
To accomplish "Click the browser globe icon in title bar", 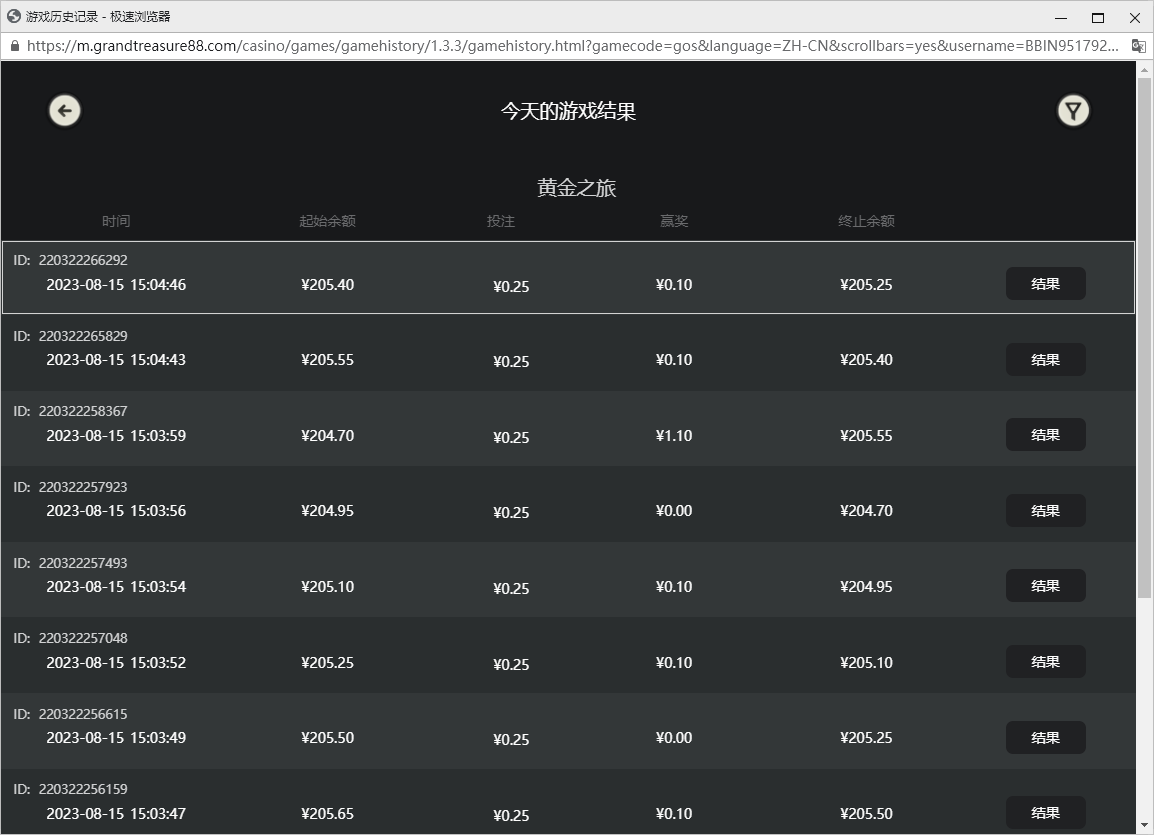I will click(x=13, y=16).
